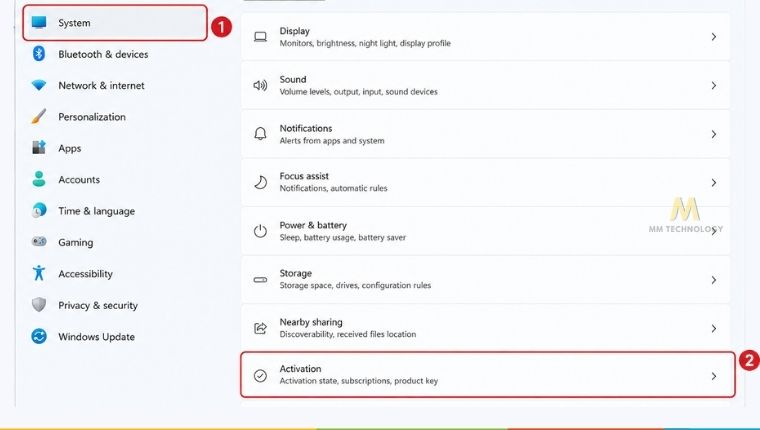Open Time & language label
Viewport: 760px width, 430px height.
pyautogui.click(x=96, y=211)
